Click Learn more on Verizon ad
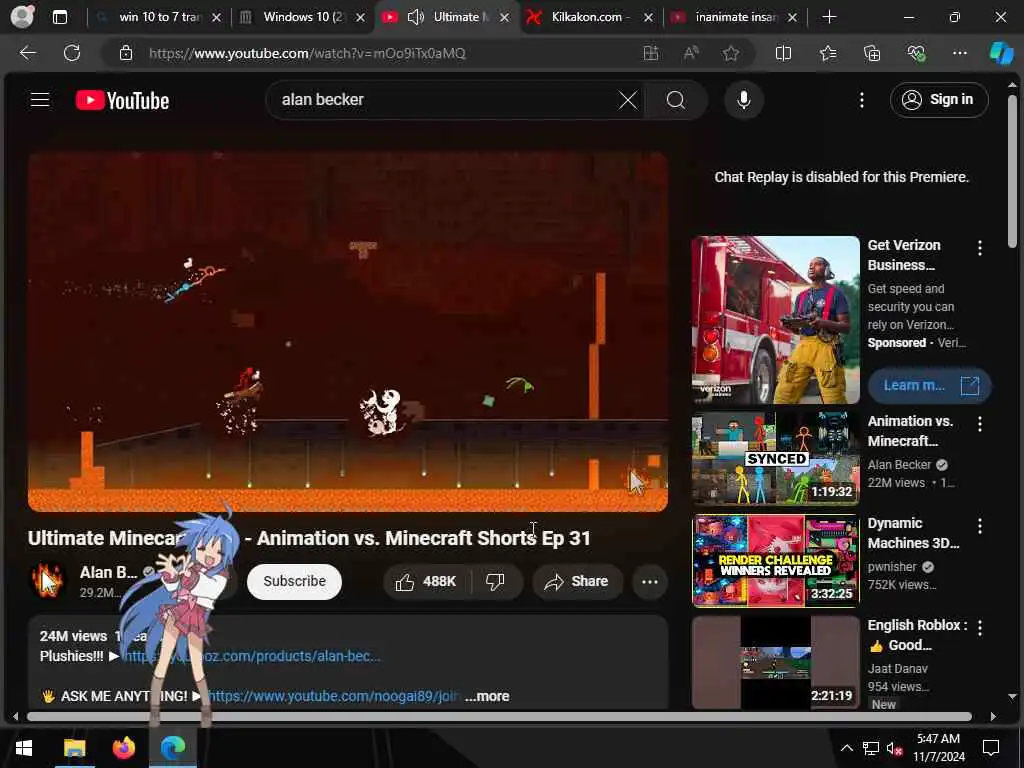 coord(929,385)
